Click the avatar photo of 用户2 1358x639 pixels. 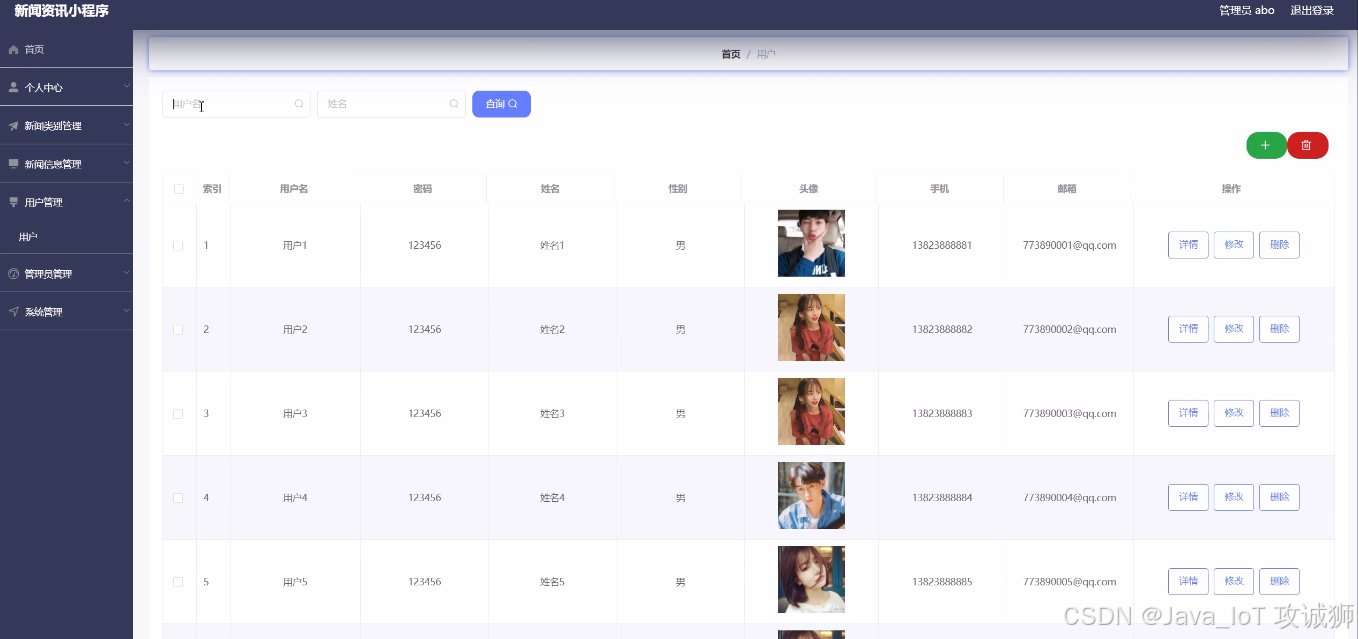tap(811, 327)
